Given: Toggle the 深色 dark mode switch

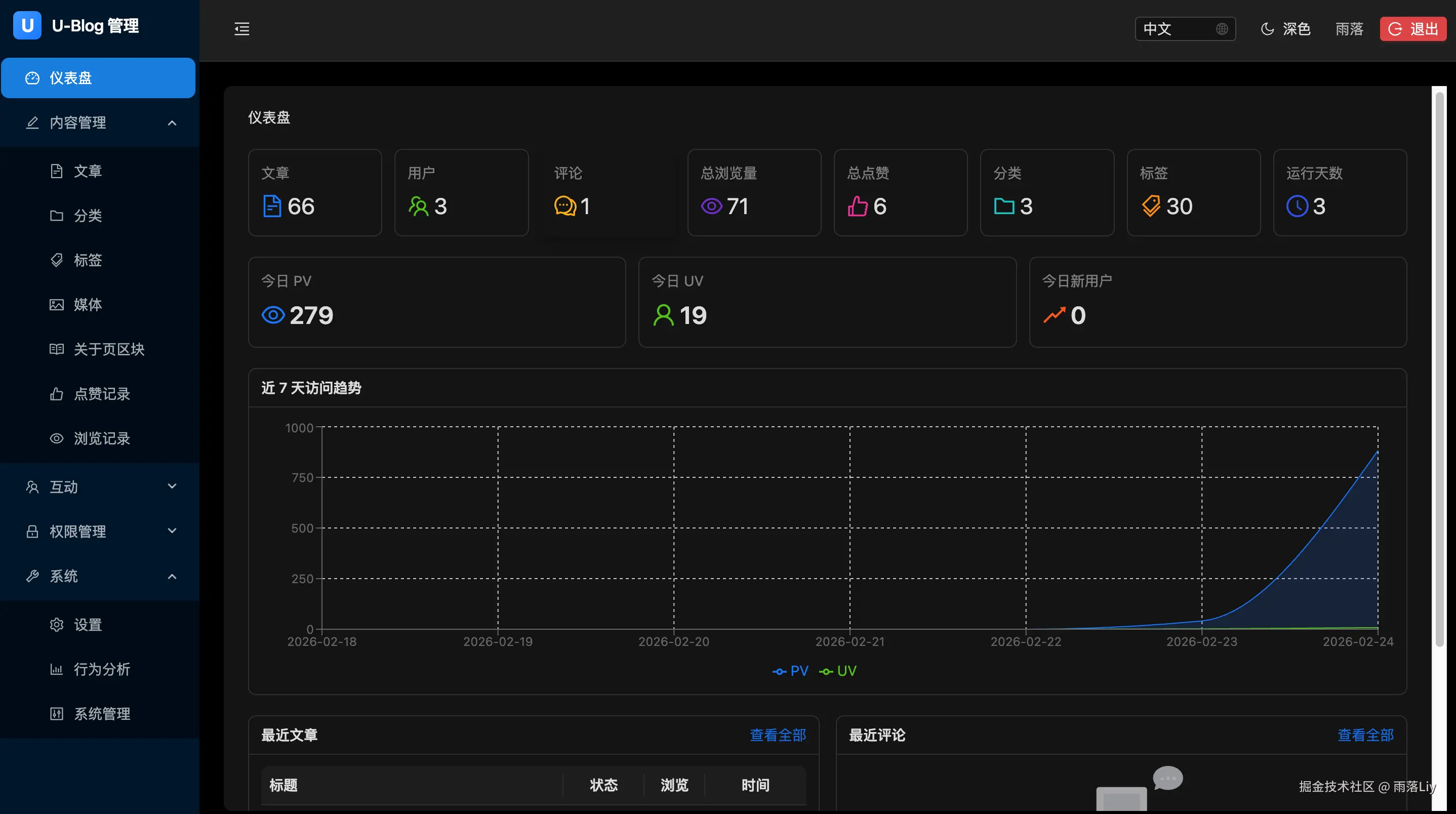Looking at the screenshot, I should point(1285,29).
